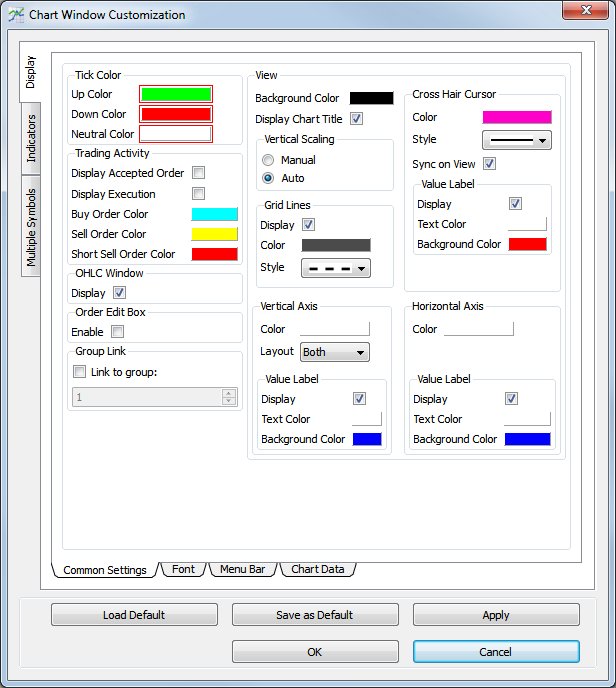Switch to the Font tab
The height and width of the screenshot is (688, 616).
[x=183, y=569]
